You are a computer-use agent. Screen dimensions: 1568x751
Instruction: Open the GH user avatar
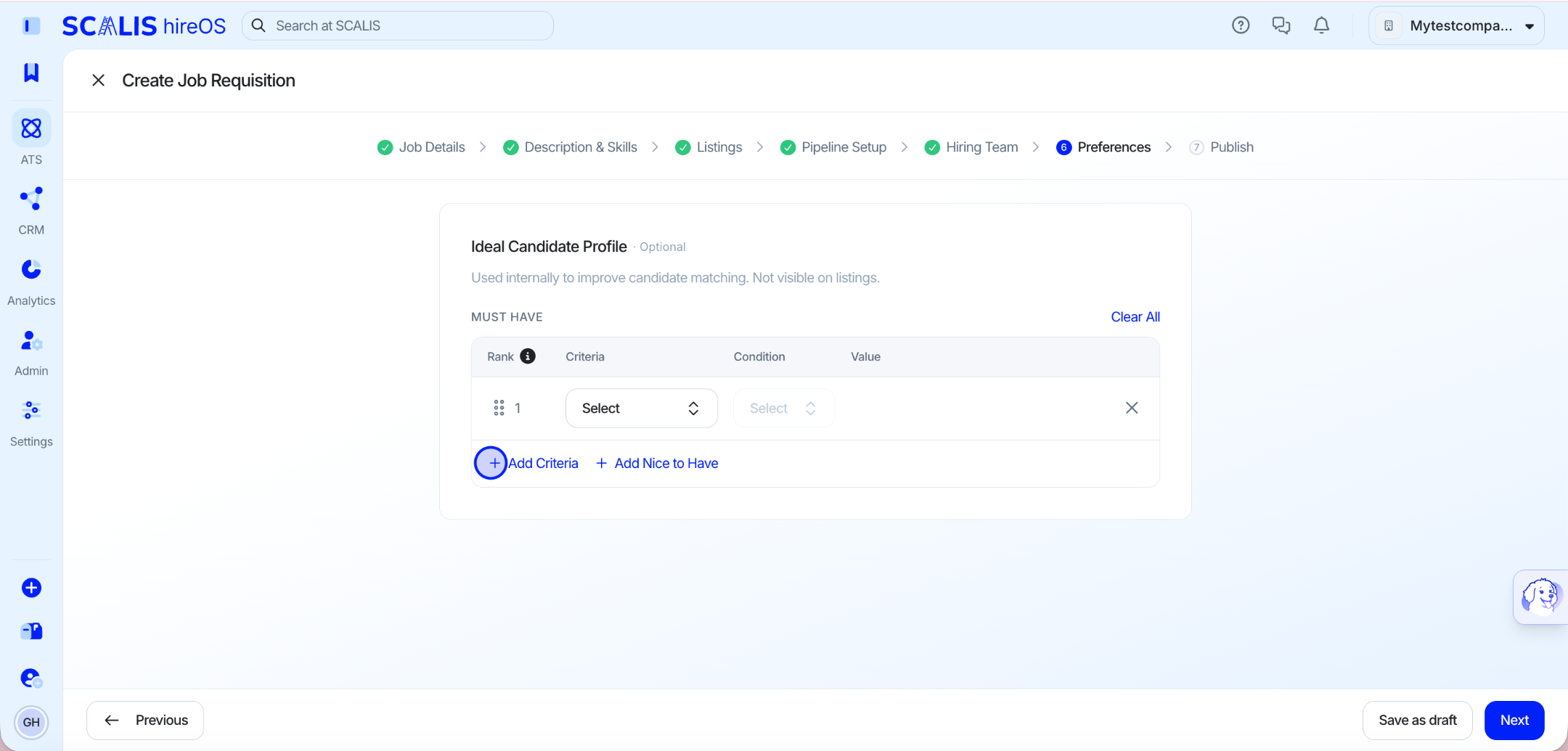pos(31,722)
